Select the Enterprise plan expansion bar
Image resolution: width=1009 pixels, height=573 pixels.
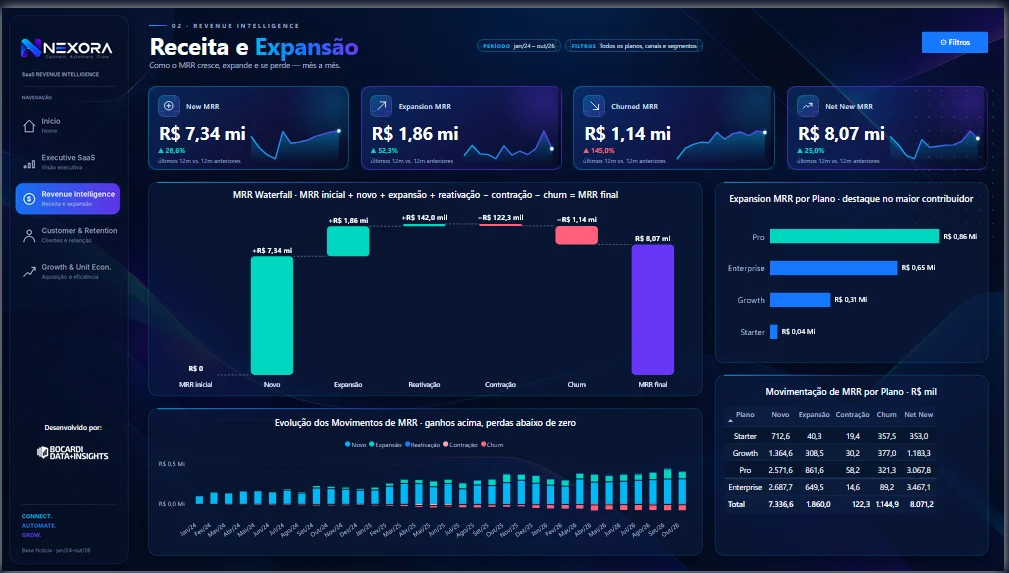point(833,268)
